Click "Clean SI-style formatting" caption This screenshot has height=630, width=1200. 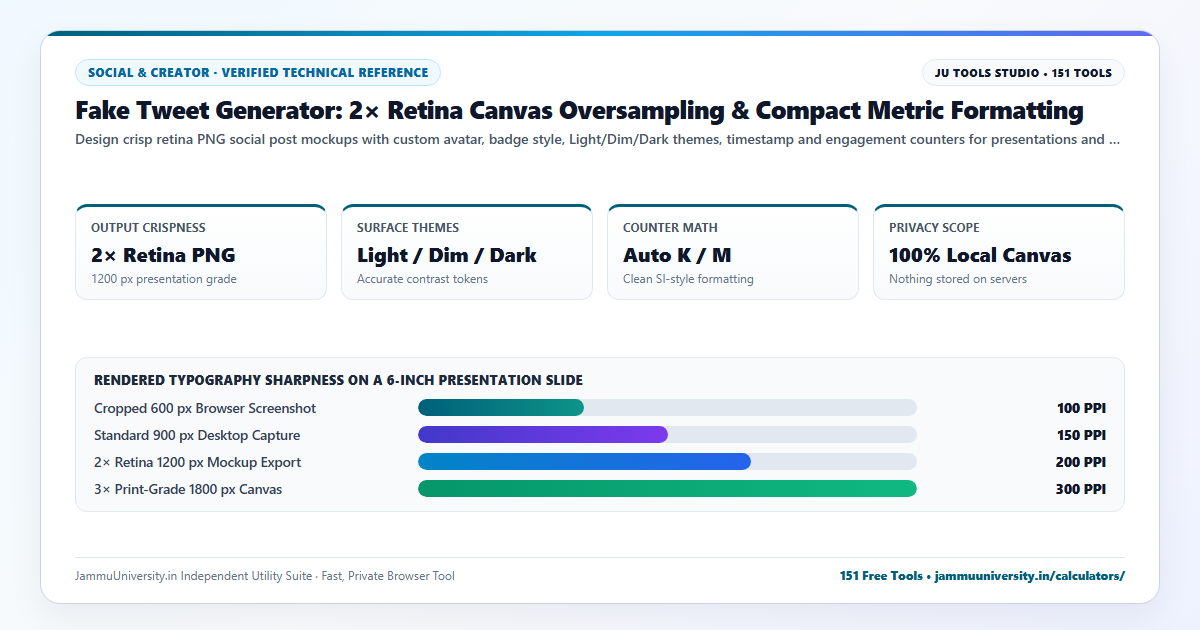coord(688,279)
